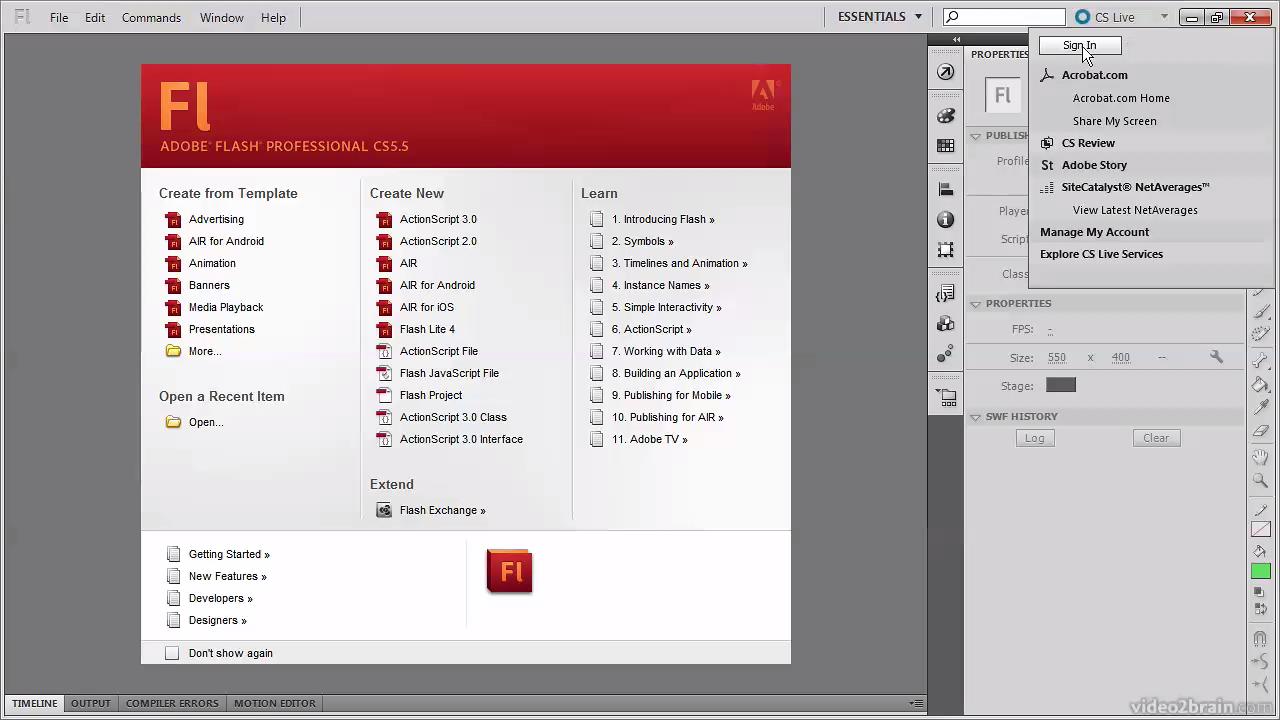Open the ESSENTIALS workspace dropdown
This screenshot has width=1280, height=720.
tap(880, 17)
